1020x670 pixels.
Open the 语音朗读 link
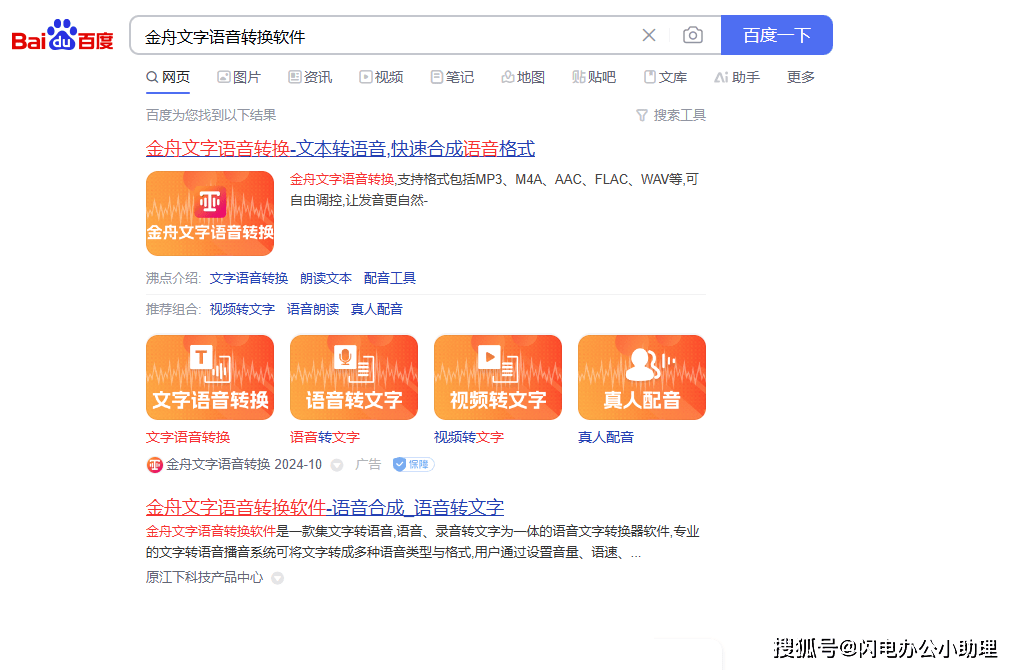pos(313,309)
